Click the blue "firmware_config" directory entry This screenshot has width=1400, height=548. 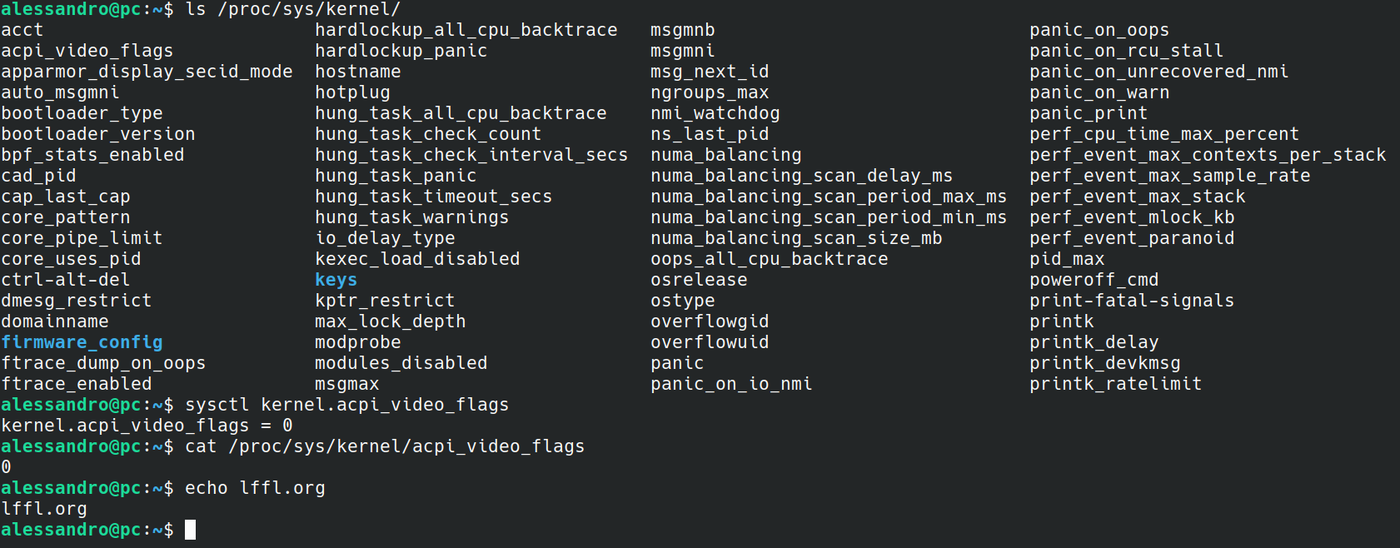point(81,342)
